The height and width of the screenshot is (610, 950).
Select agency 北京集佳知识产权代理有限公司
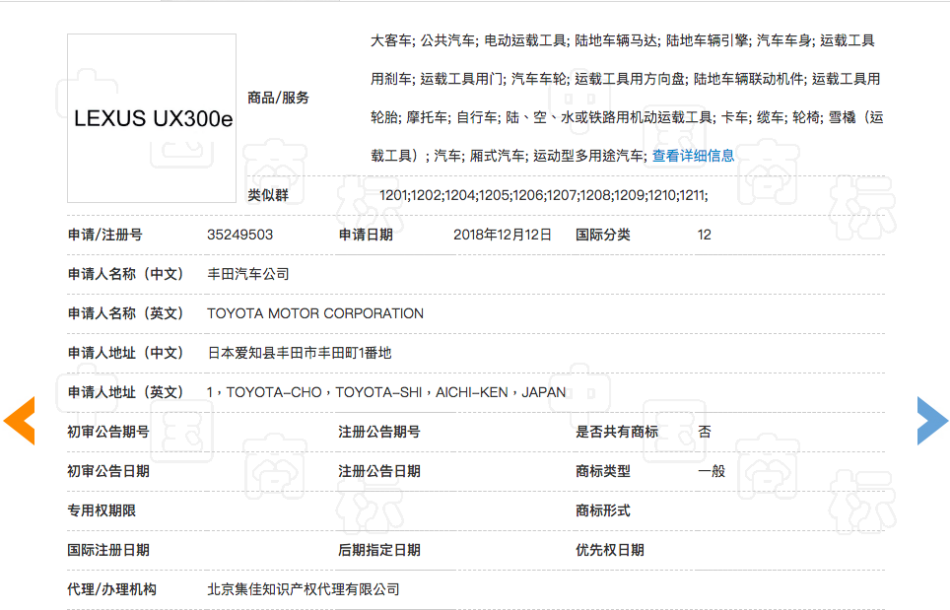[x=304, y=589]
